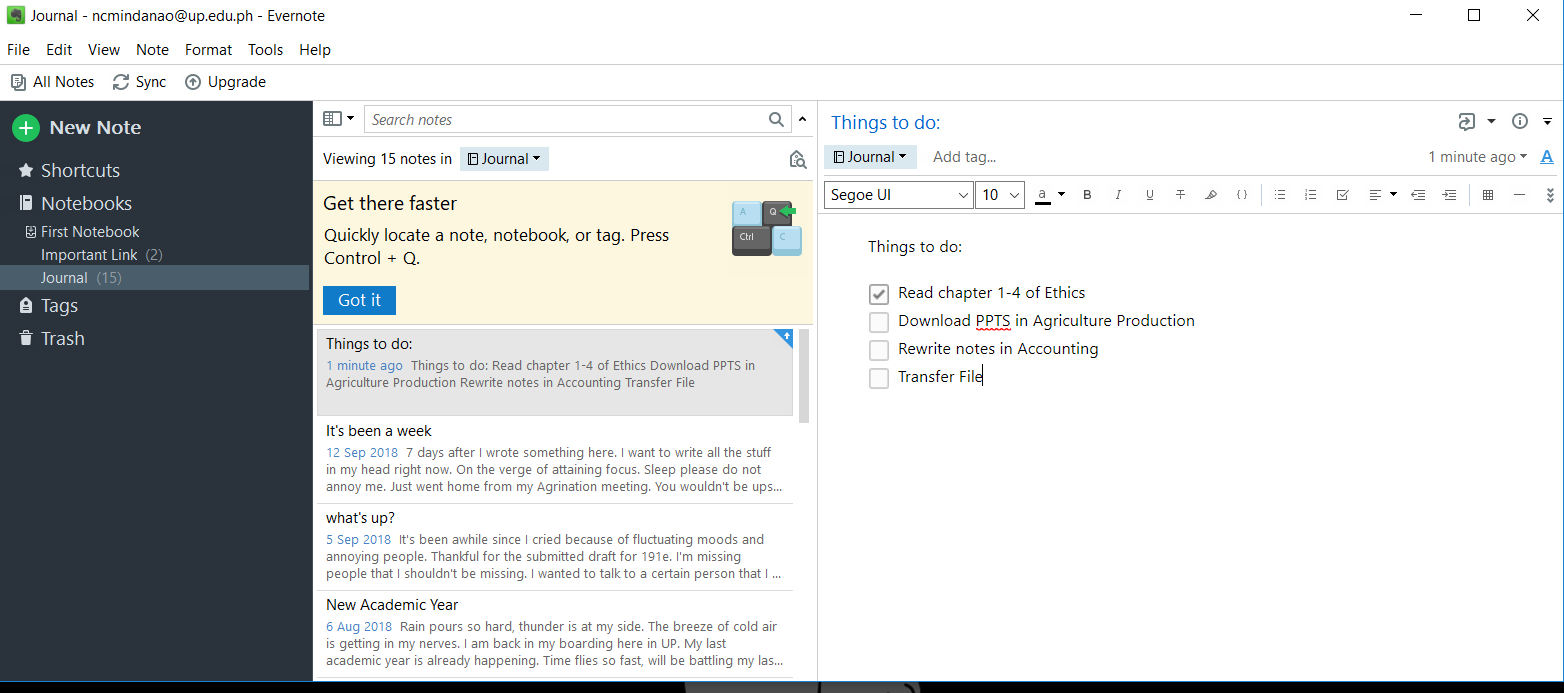The height and width of the screenshot is (693, 1564).
Task: Click the Strikethrough icon in the toolbar
Action: (x=1180, y=195)
